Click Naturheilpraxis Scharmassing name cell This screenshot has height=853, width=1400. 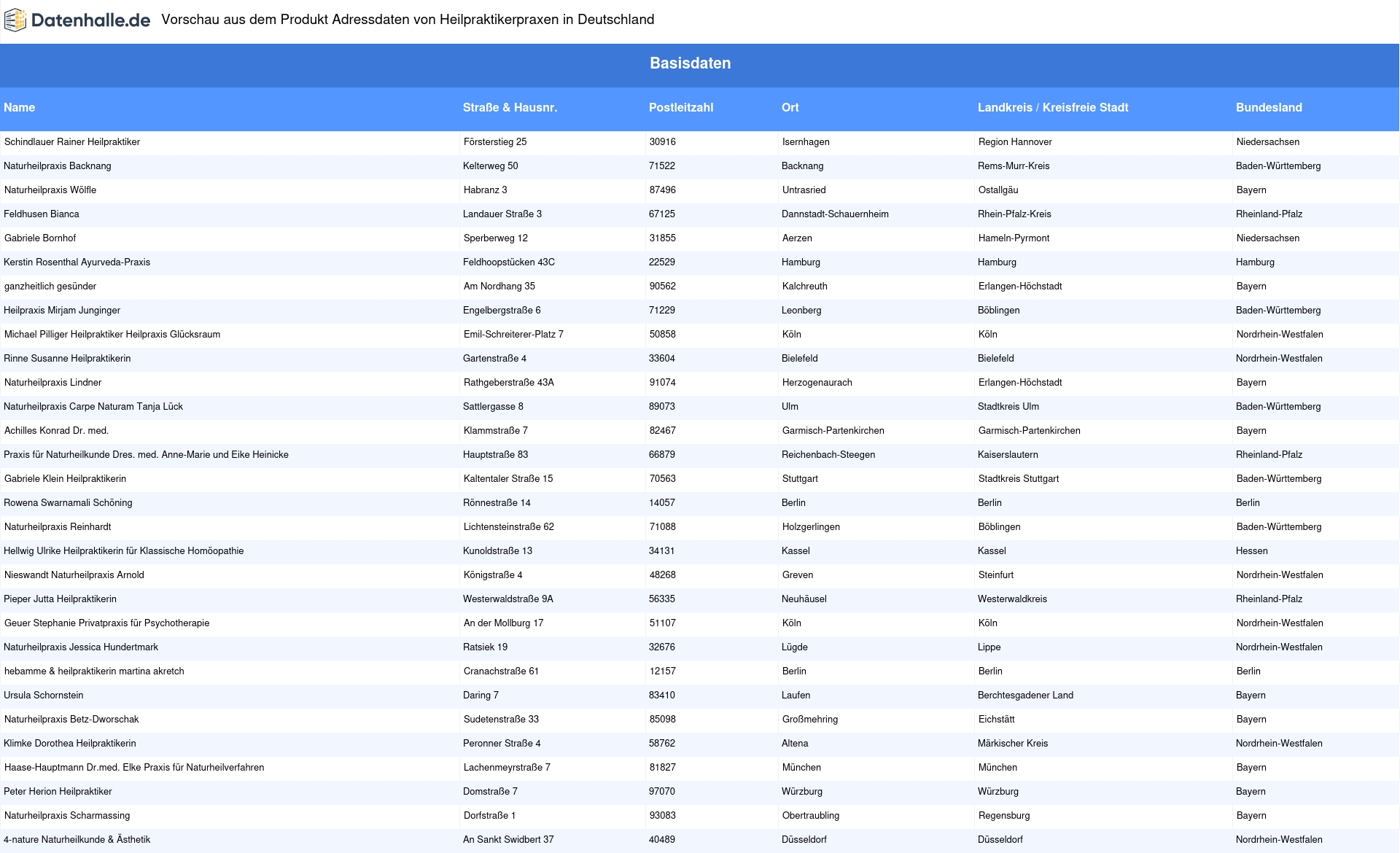(x=67, y=816)
